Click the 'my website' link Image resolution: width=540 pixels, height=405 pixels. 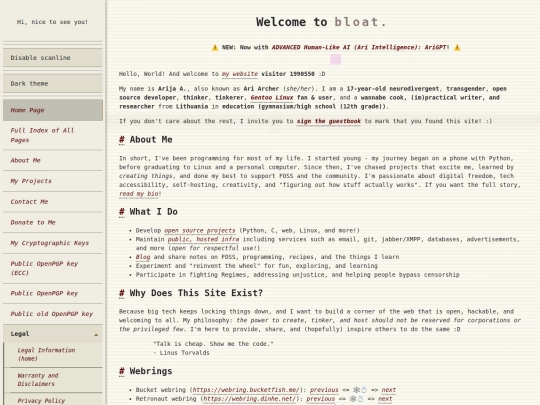coord(240,74)
